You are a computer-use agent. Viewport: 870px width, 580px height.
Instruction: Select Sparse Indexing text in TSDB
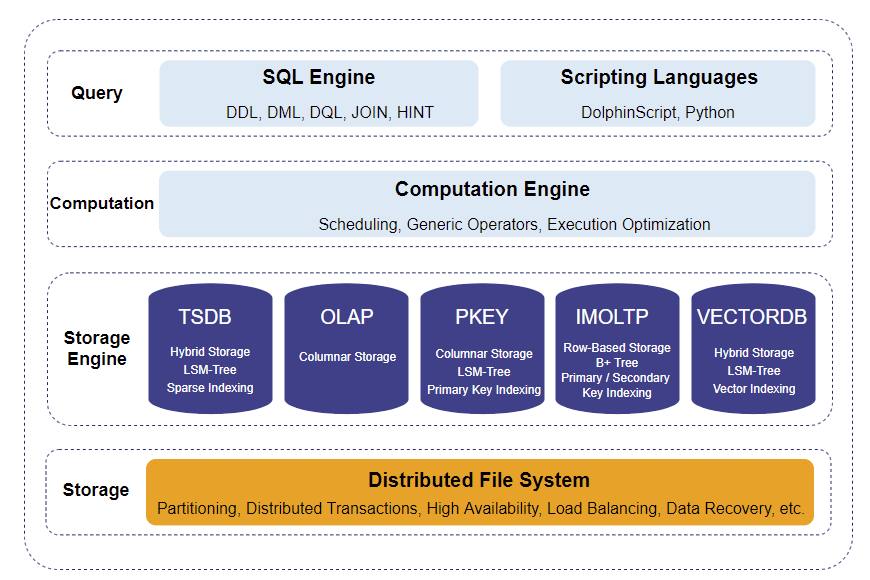(x=210, y=388)
